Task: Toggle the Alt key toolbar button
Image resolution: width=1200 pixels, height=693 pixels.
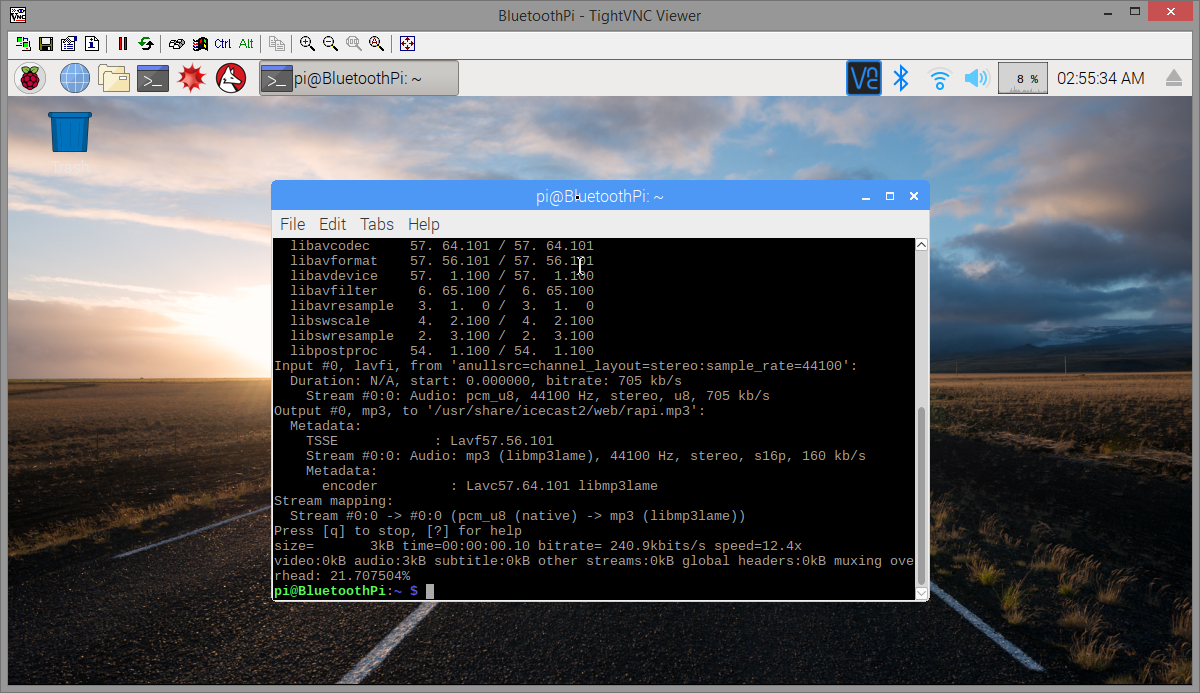Action: (x=246, y=44)
